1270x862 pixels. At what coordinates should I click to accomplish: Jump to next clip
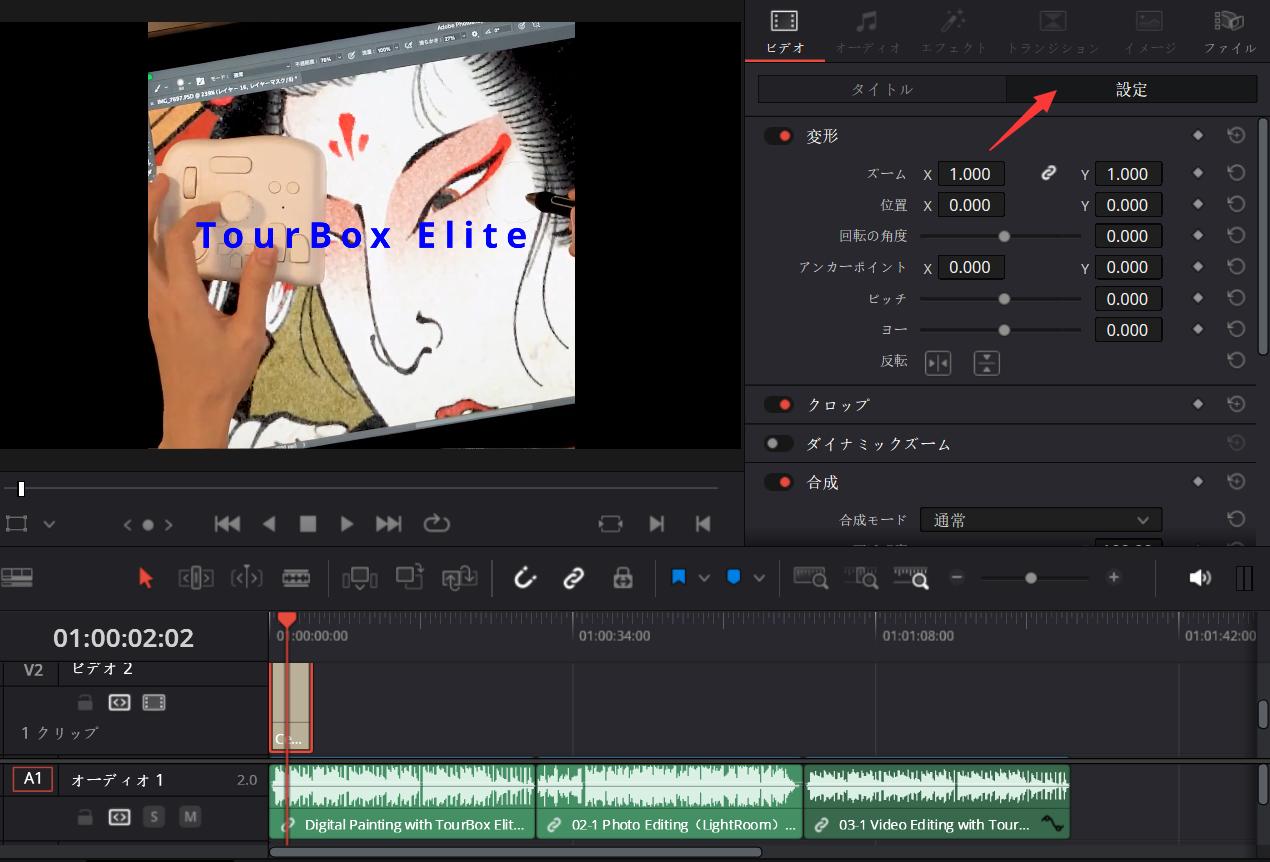click(x=657, y=524)
